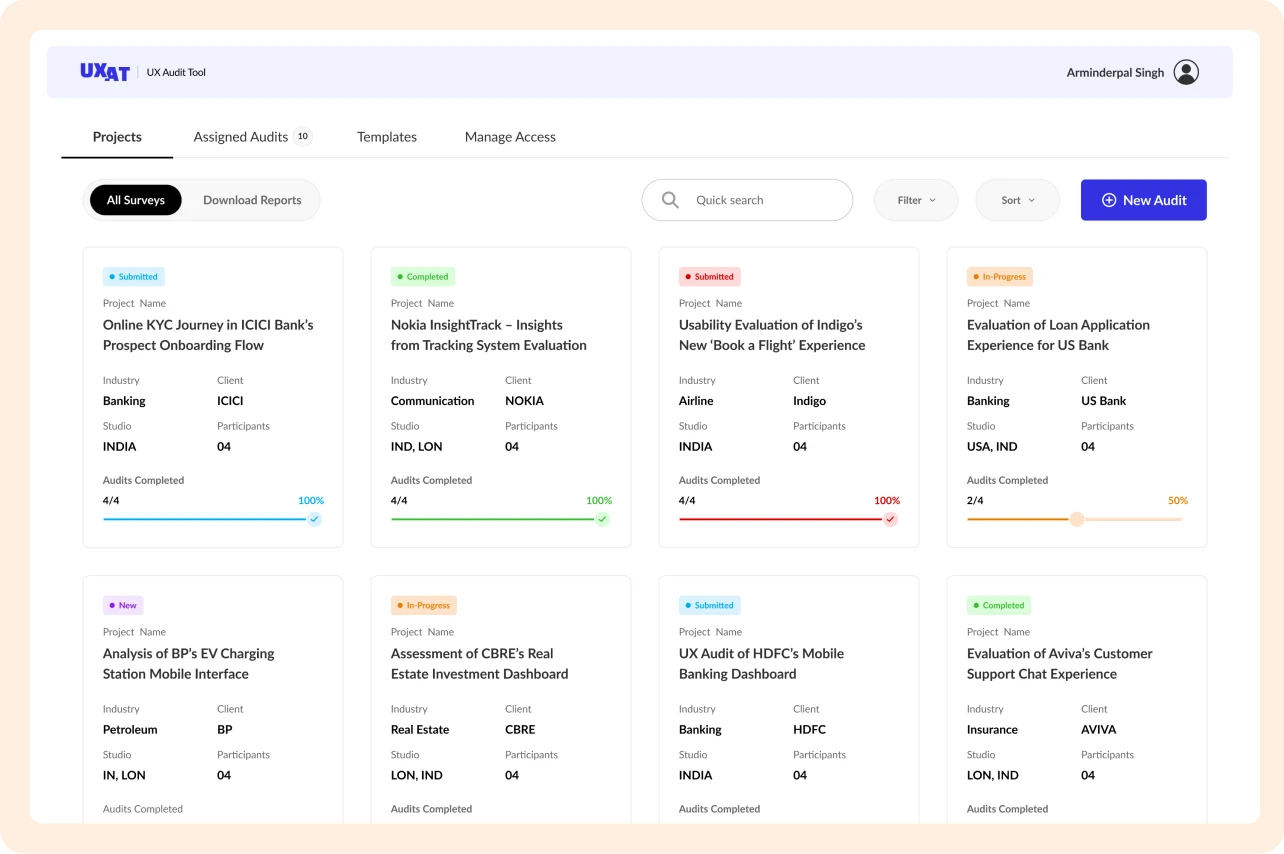Switch to All Surveys view
Image resolution: width=1284 pixels, height=854 pixels.
click(136, 200)
